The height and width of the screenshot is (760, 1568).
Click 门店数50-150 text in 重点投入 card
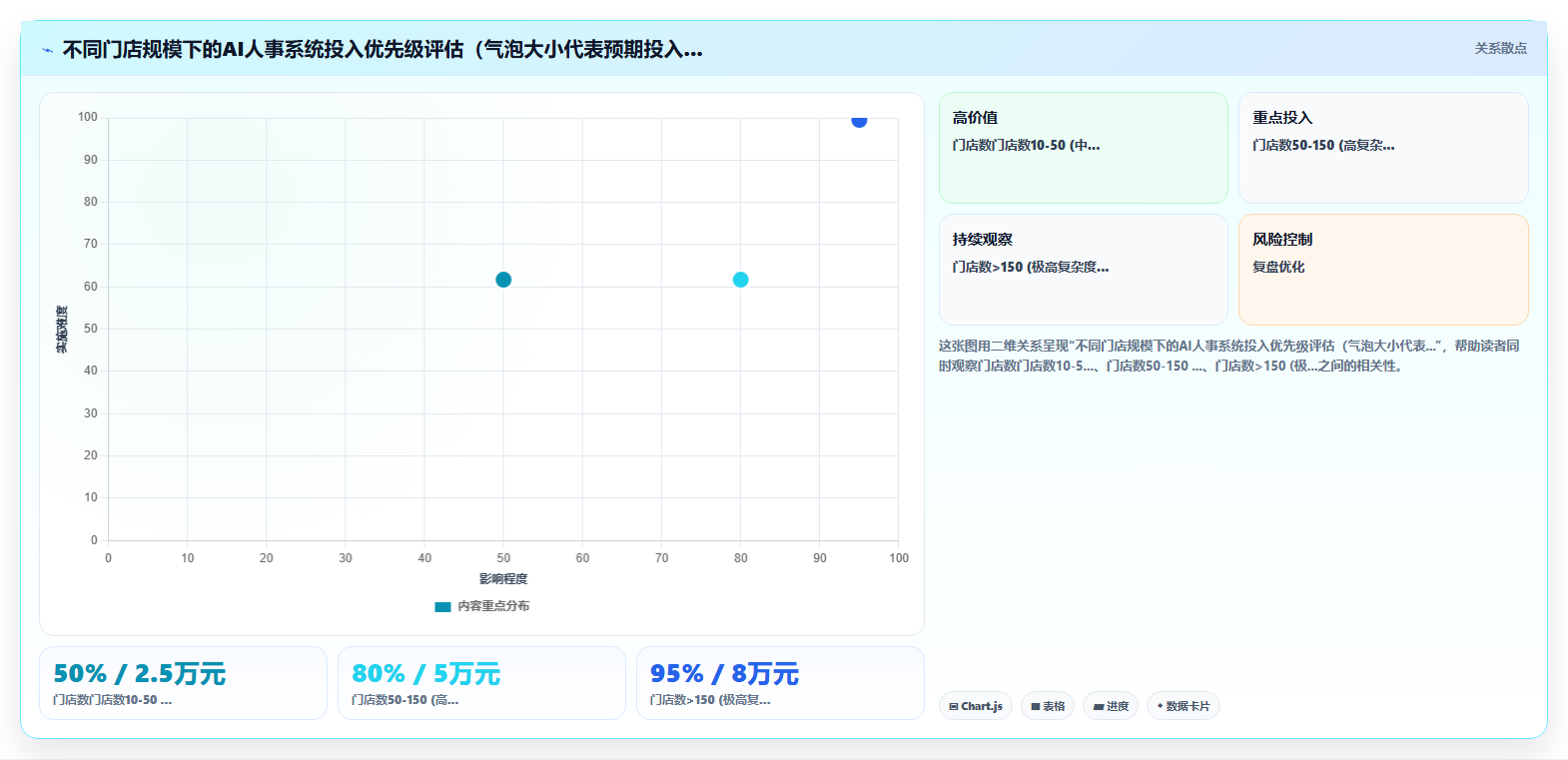click(x=1323, y=145)
